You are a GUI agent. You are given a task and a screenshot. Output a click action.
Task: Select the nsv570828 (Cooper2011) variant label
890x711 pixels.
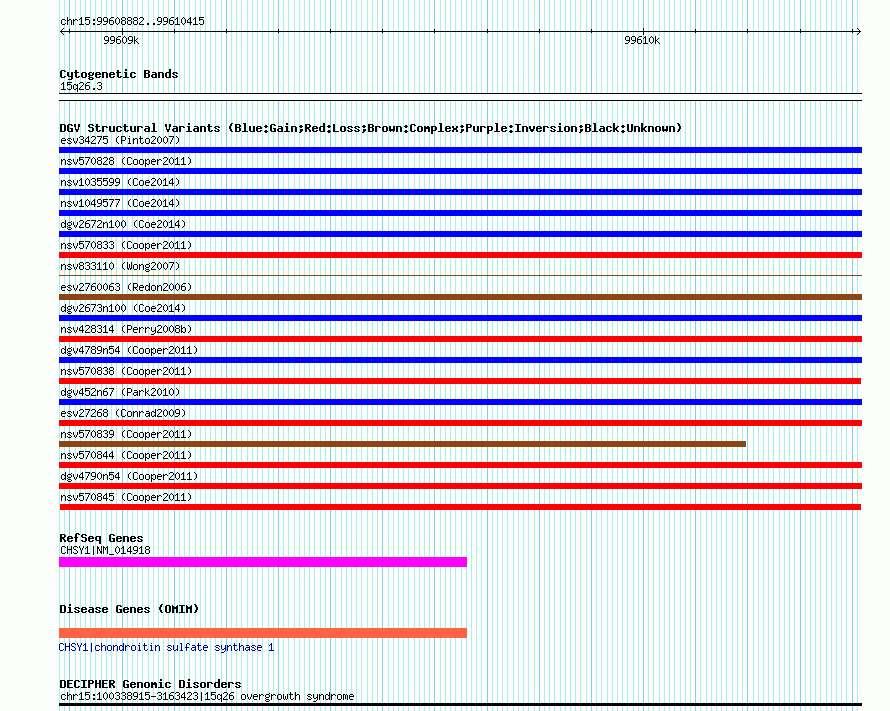coord(126,161)
